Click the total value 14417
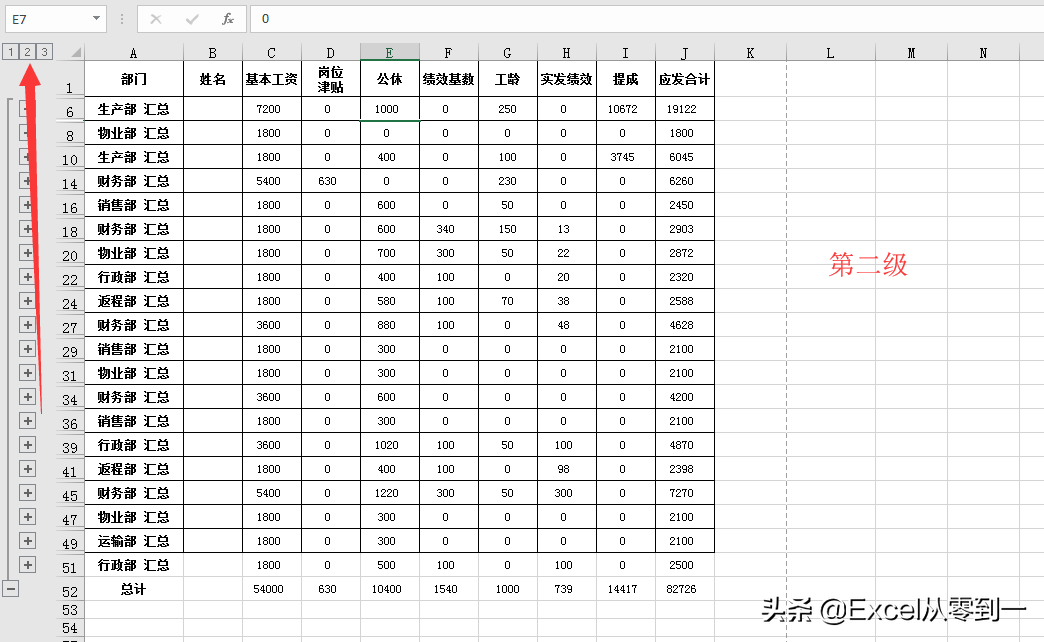This screenshot has height=642, width=1044. pos(626,589)
